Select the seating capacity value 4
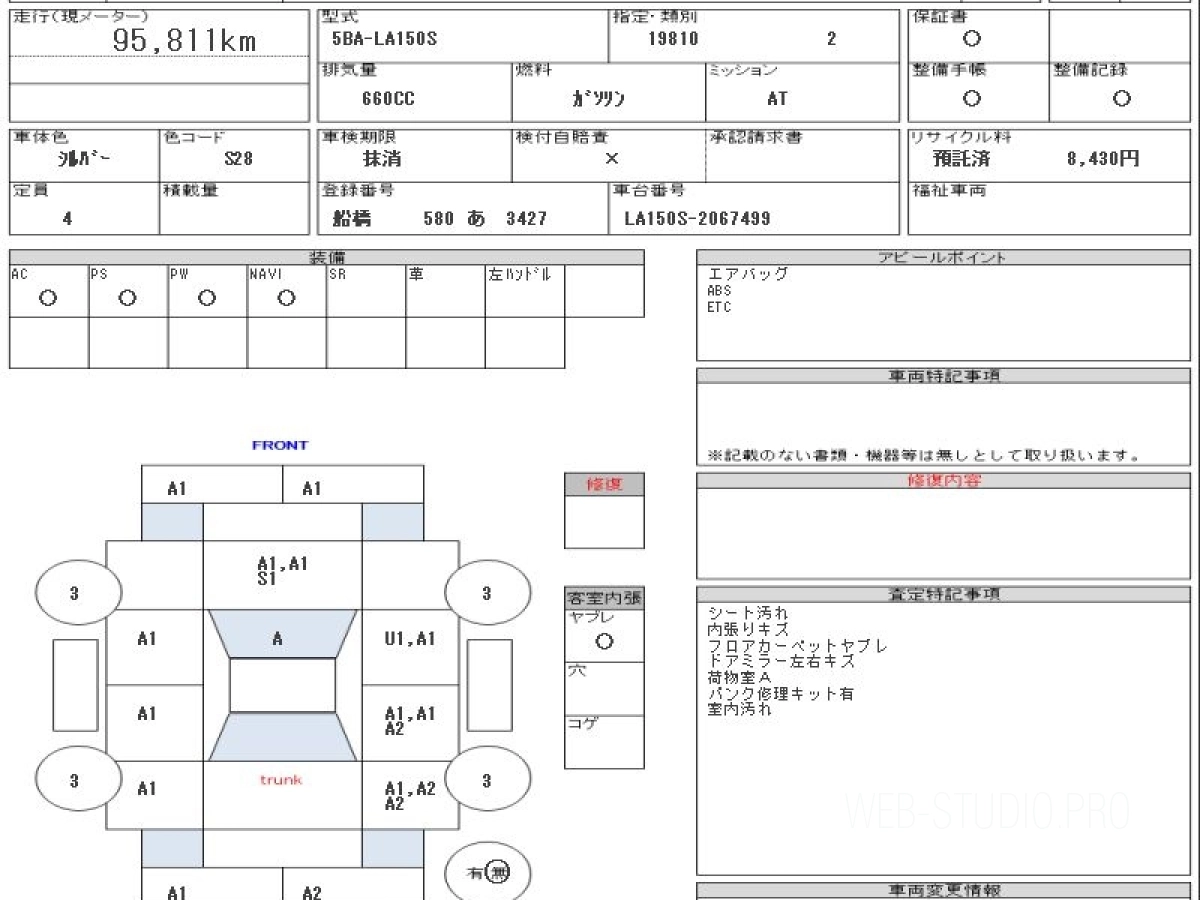The width and height of the screenshot is (1200, 900). click(67, 218)
